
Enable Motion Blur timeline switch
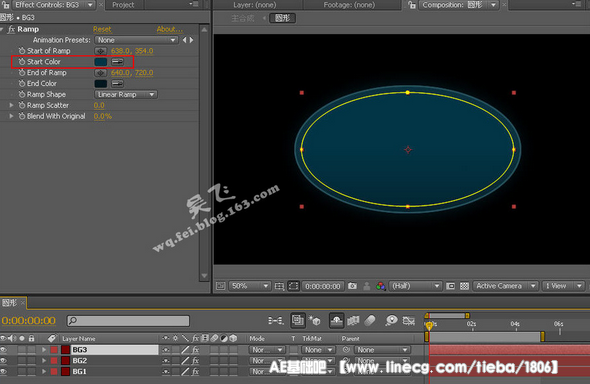pyautogui.click(x=370, y=320)
